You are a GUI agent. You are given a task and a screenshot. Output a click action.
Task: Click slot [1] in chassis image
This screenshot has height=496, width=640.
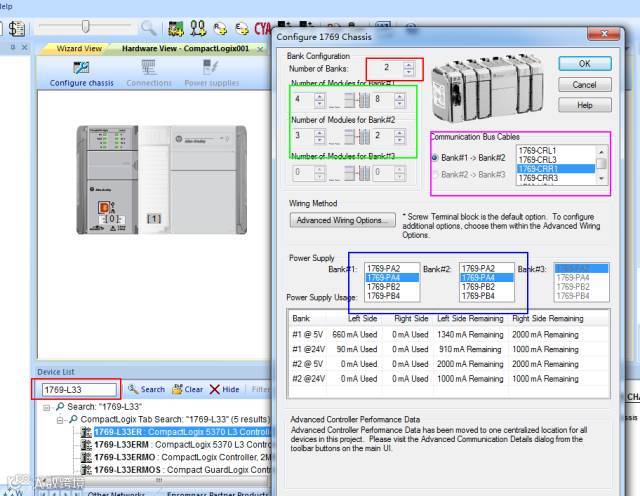pyautogui.click(x=154, y=219)
